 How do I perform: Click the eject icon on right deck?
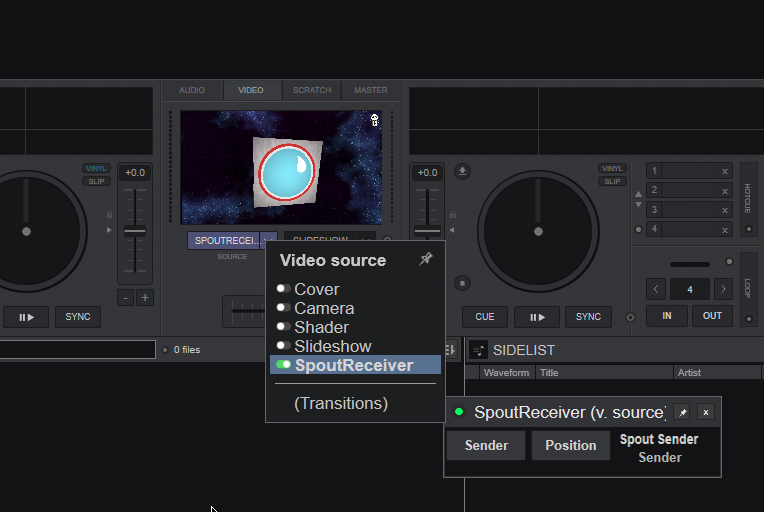[x=462, y=171]
